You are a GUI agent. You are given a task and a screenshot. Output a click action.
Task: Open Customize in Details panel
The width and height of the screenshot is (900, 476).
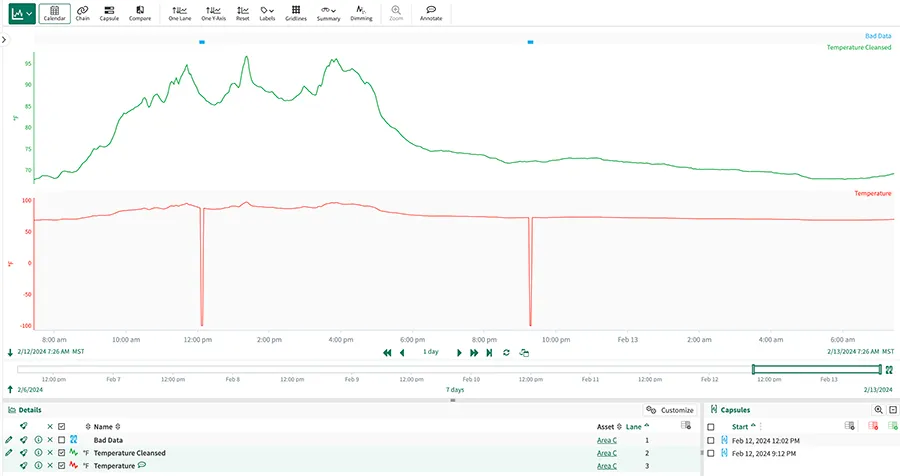(670, 410)
